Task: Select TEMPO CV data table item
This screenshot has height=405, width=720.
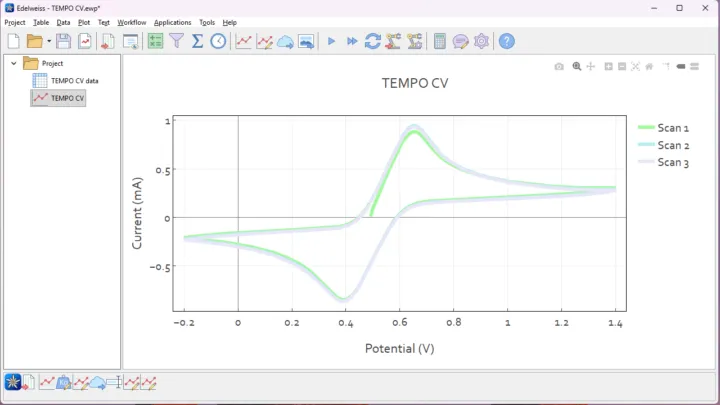Action: (74, 80)
